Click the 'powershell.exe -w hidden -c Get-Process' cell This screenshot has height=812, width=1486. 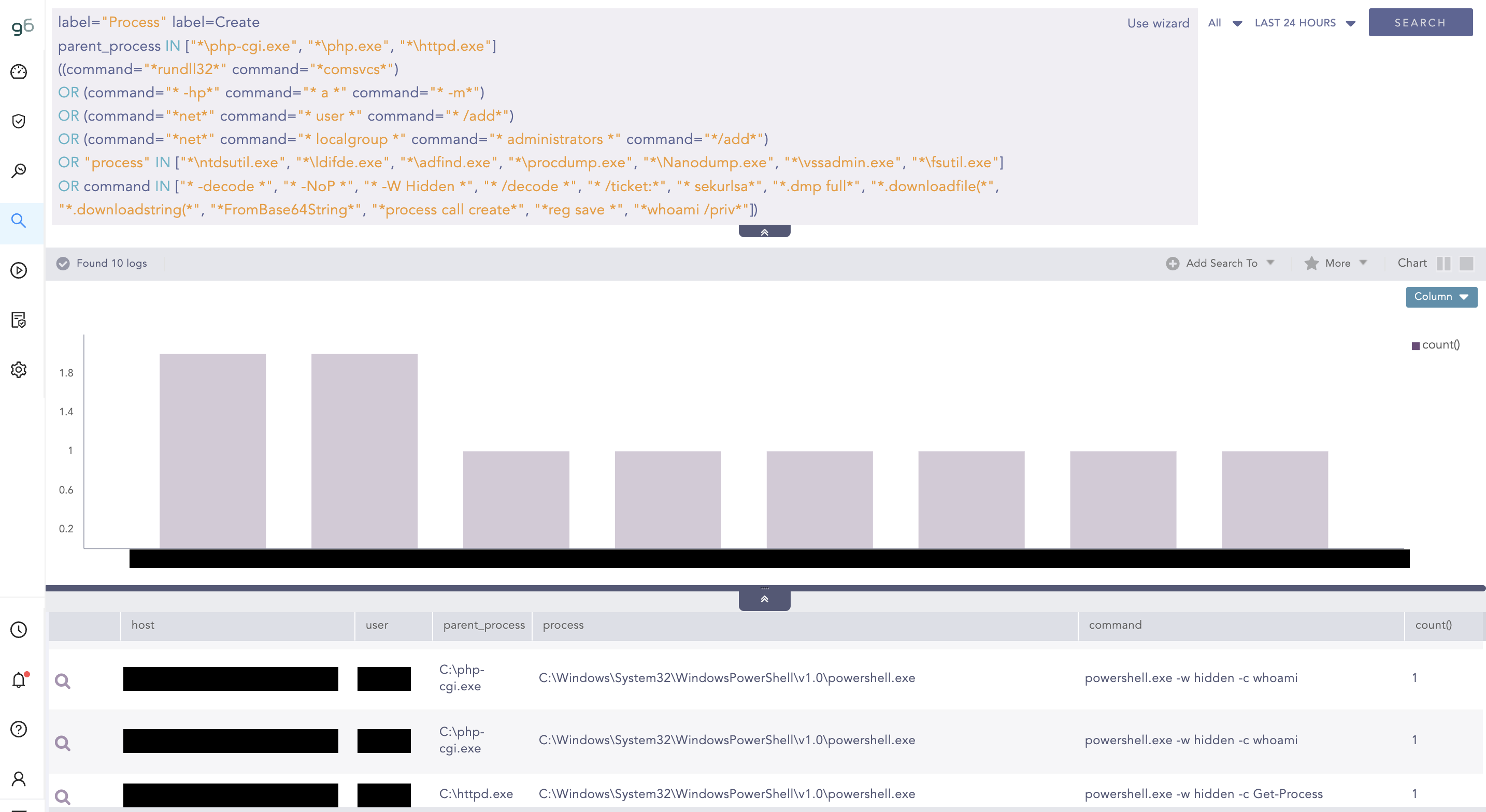point(1203,794)
